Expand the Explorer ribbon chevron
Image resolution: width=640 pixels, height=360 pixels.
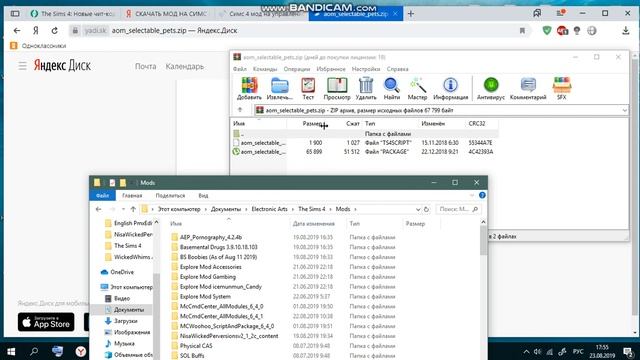[x=472, y=196]
